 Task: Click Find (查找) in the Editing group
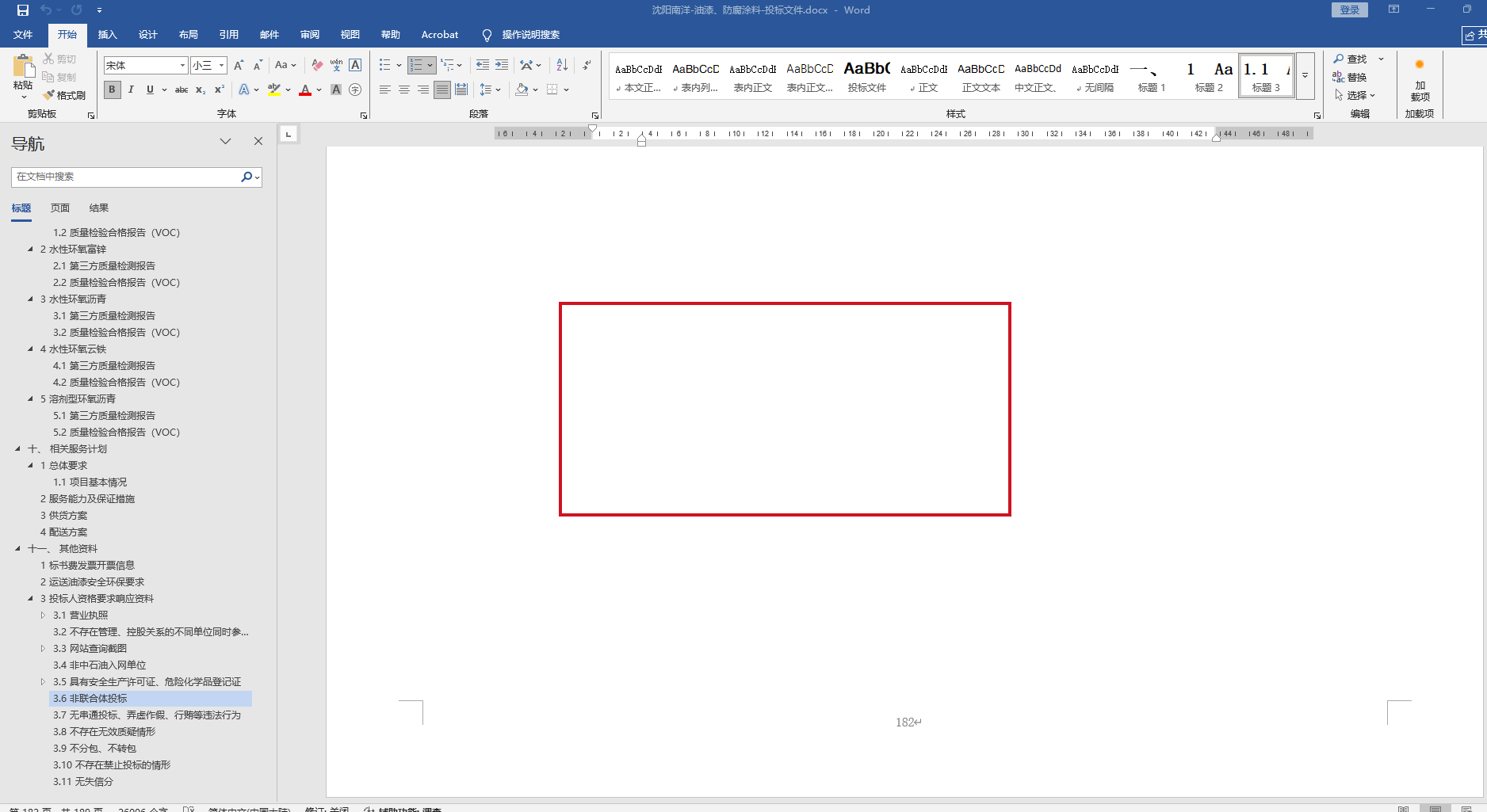click(1351, 59)
